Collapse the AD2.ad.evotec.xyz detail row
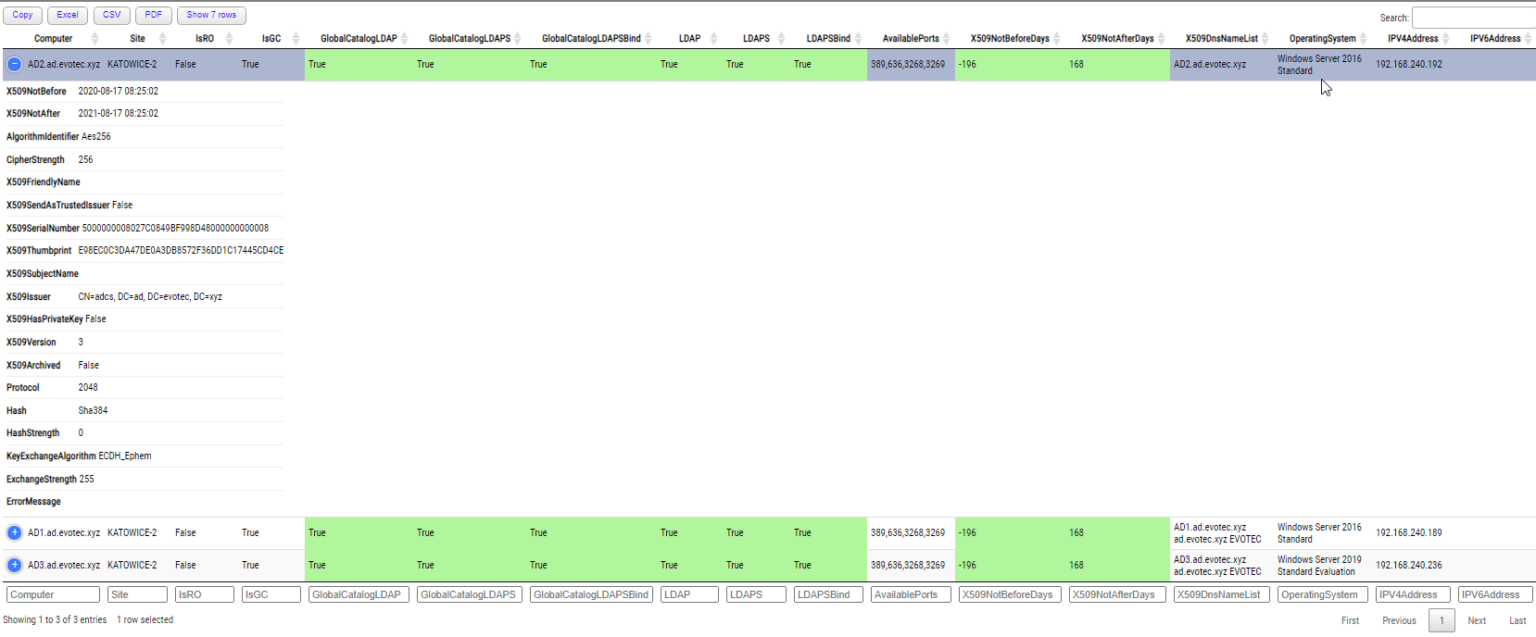Image resolution: width=1536 pixels, height=637 pixels. pos(14,64)
